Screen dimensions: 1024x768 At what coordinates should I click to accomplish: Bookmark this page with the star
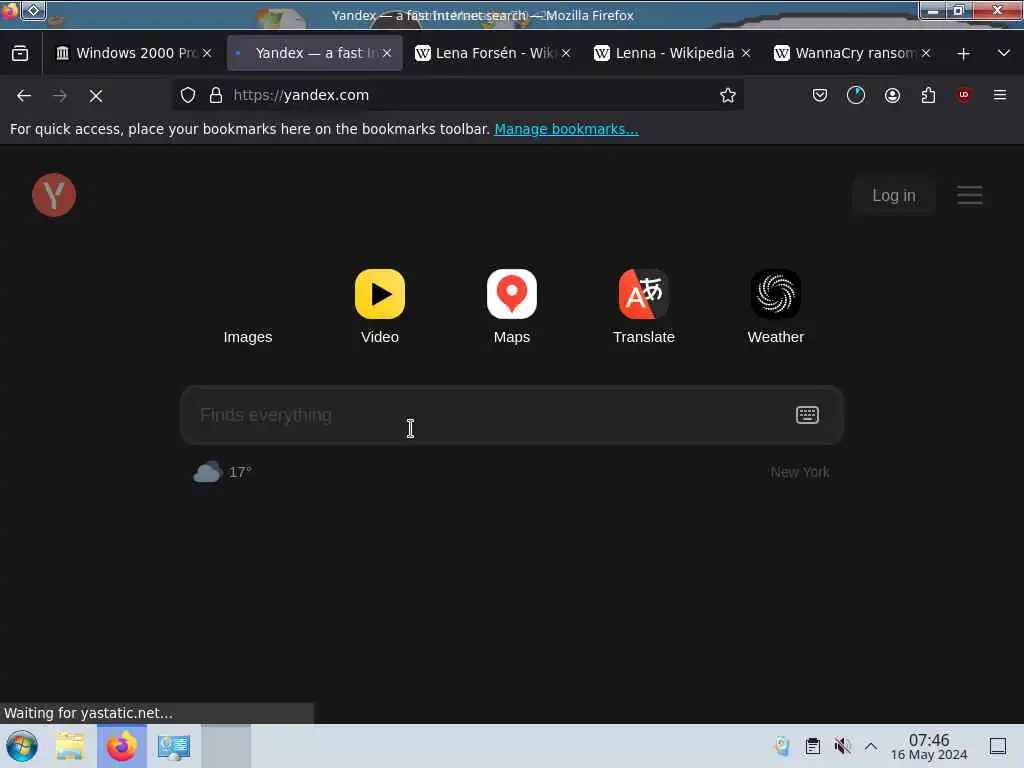pyautogui.click(x=728, y=95)
